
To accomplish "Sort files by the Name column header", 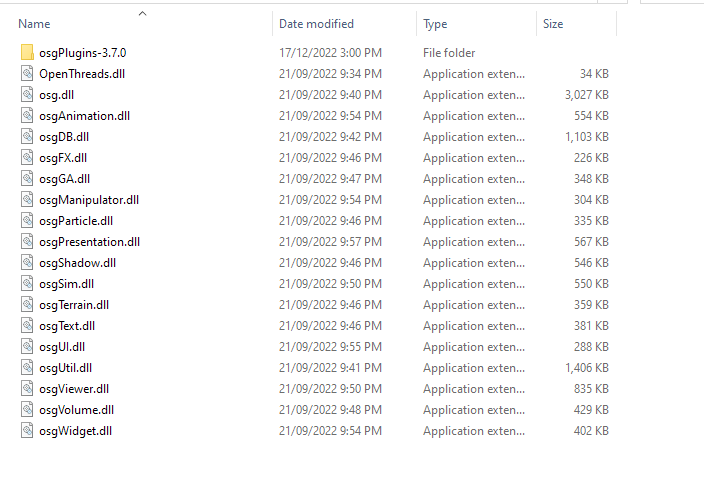I will (34, 24).
